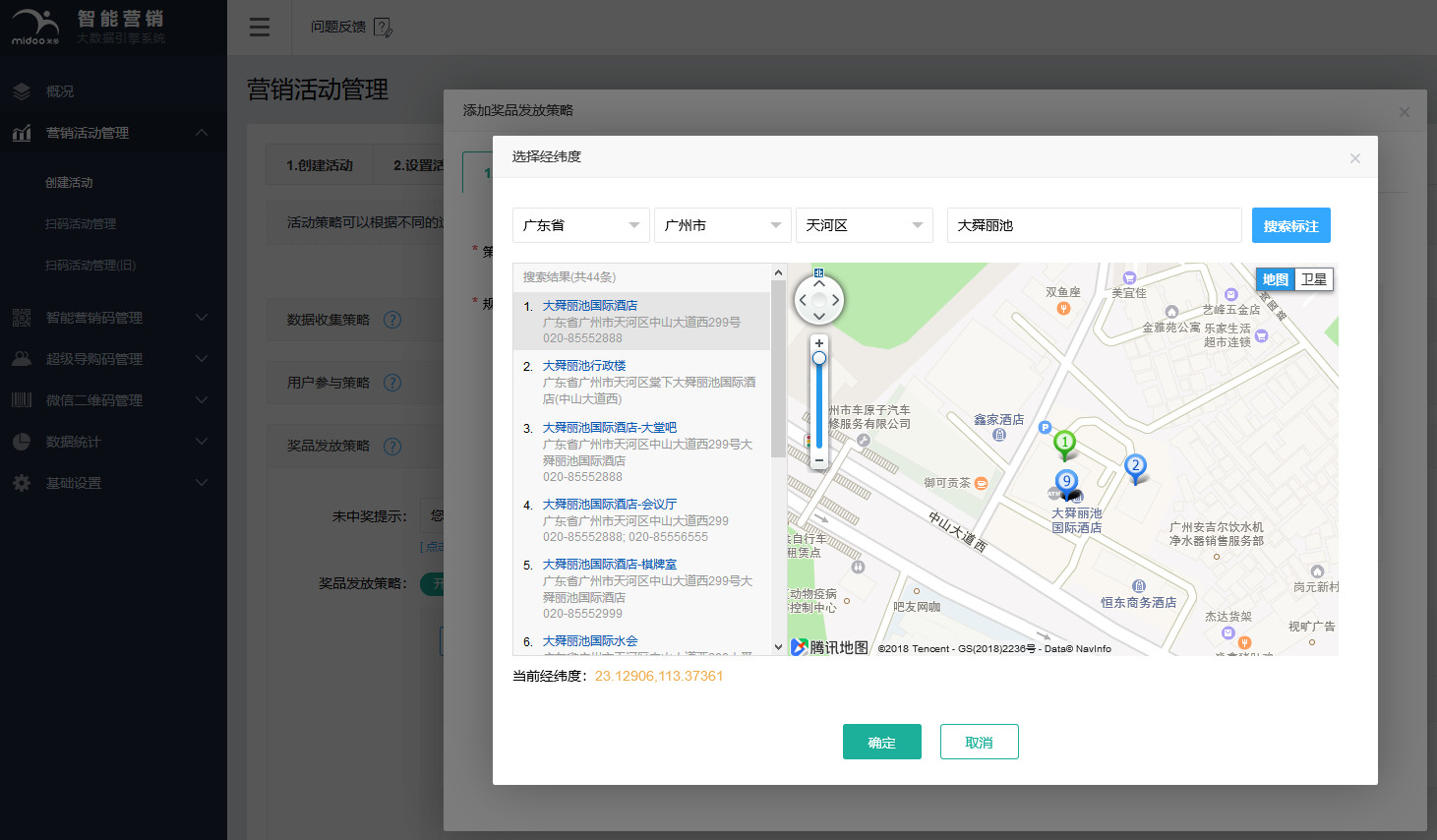Collapse 营销活动管理 sidebar section chevron
The image size is (1437, 840).
pyautogui.click(x=202, y=133)
